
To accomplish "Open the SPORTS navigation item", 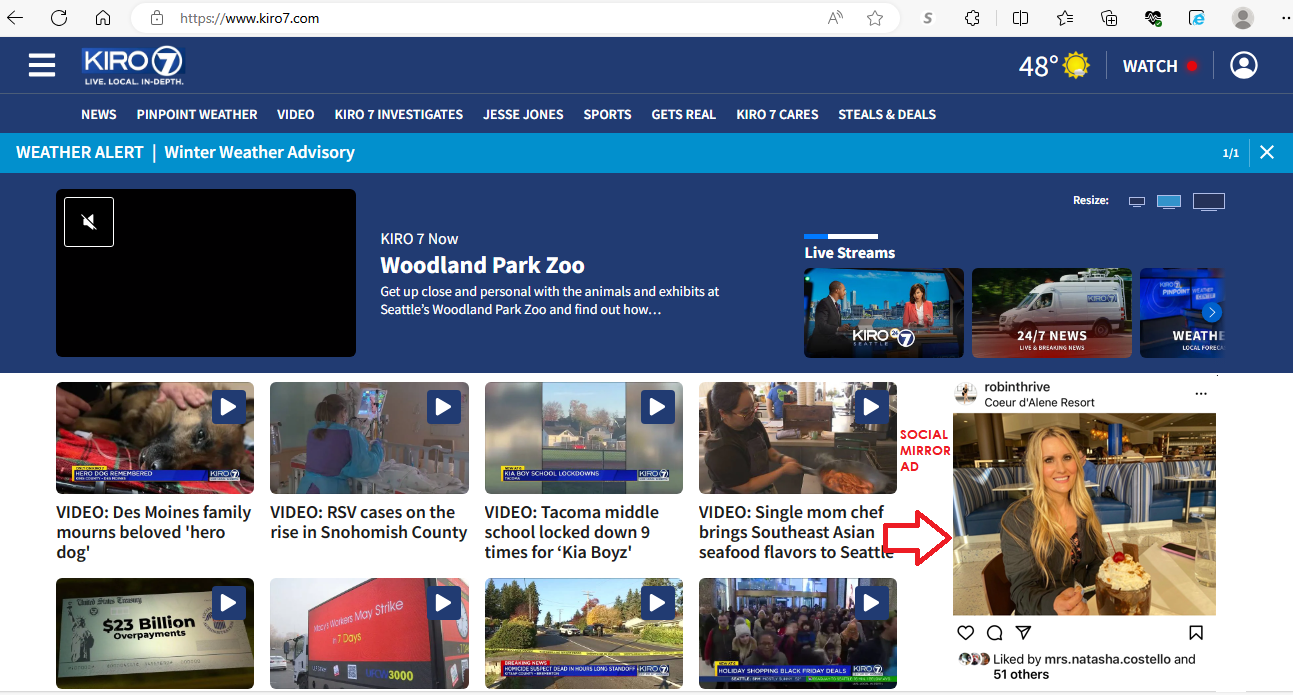I will point(608,114).
